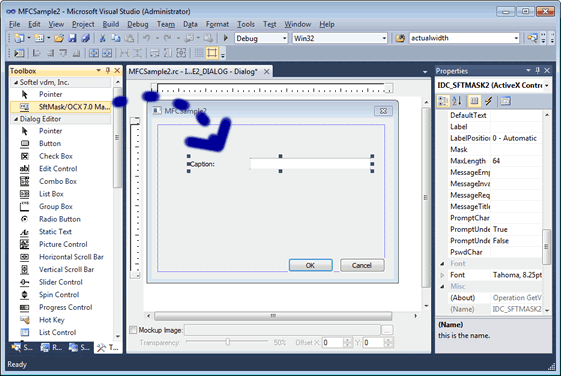Select the Check Box control tool

click(56, 156)
